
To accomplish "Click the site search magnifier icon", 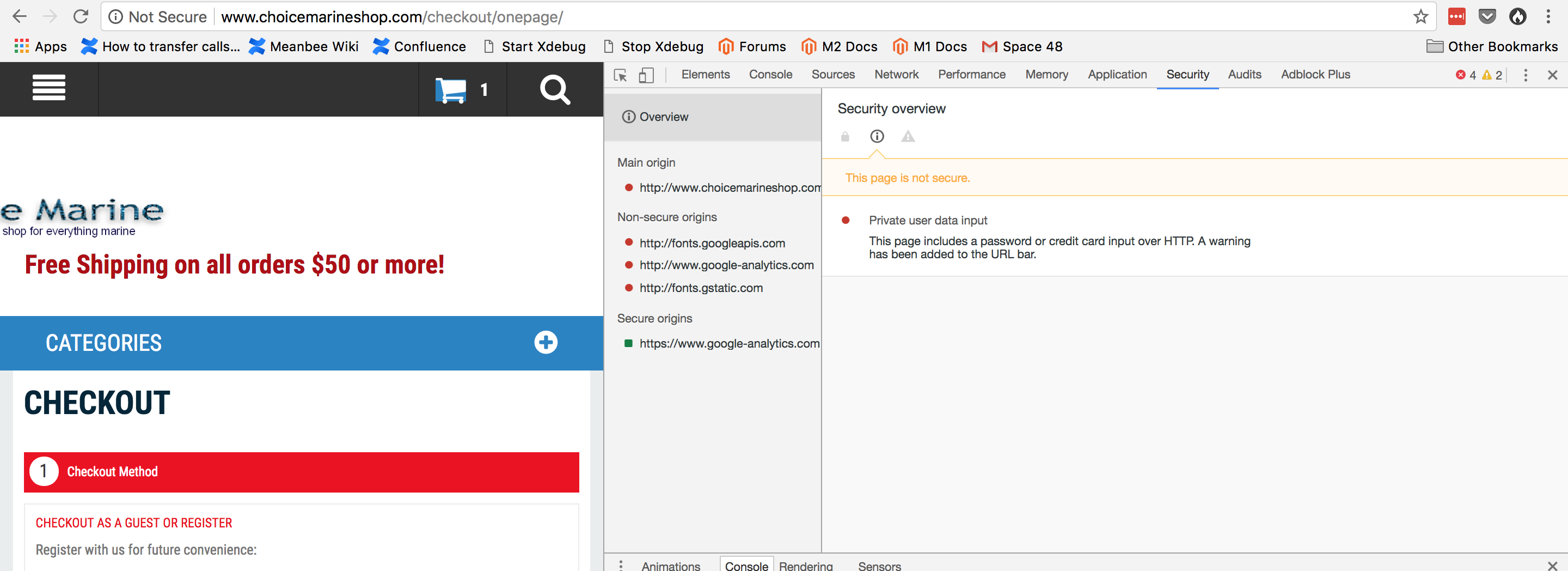I will pos(555,89).
